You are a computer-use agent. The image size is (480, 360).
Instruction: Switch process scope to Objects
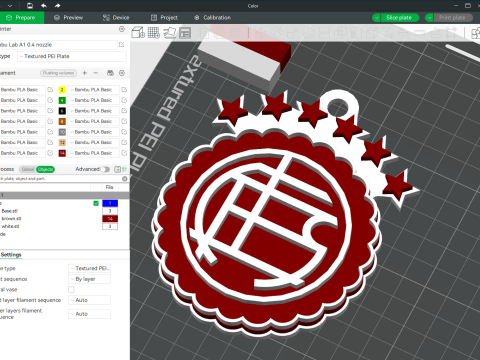(x=45, y=169)
